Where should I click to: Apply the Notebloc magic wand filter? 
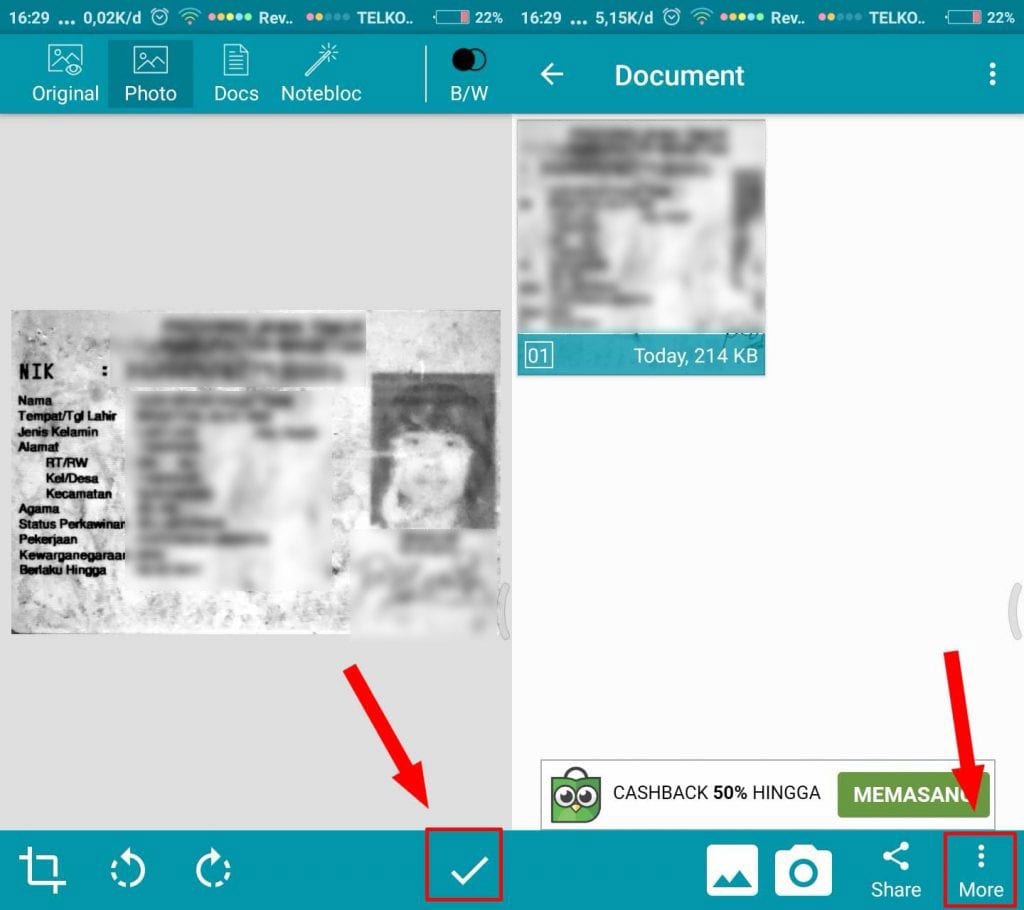coord(321,74)
